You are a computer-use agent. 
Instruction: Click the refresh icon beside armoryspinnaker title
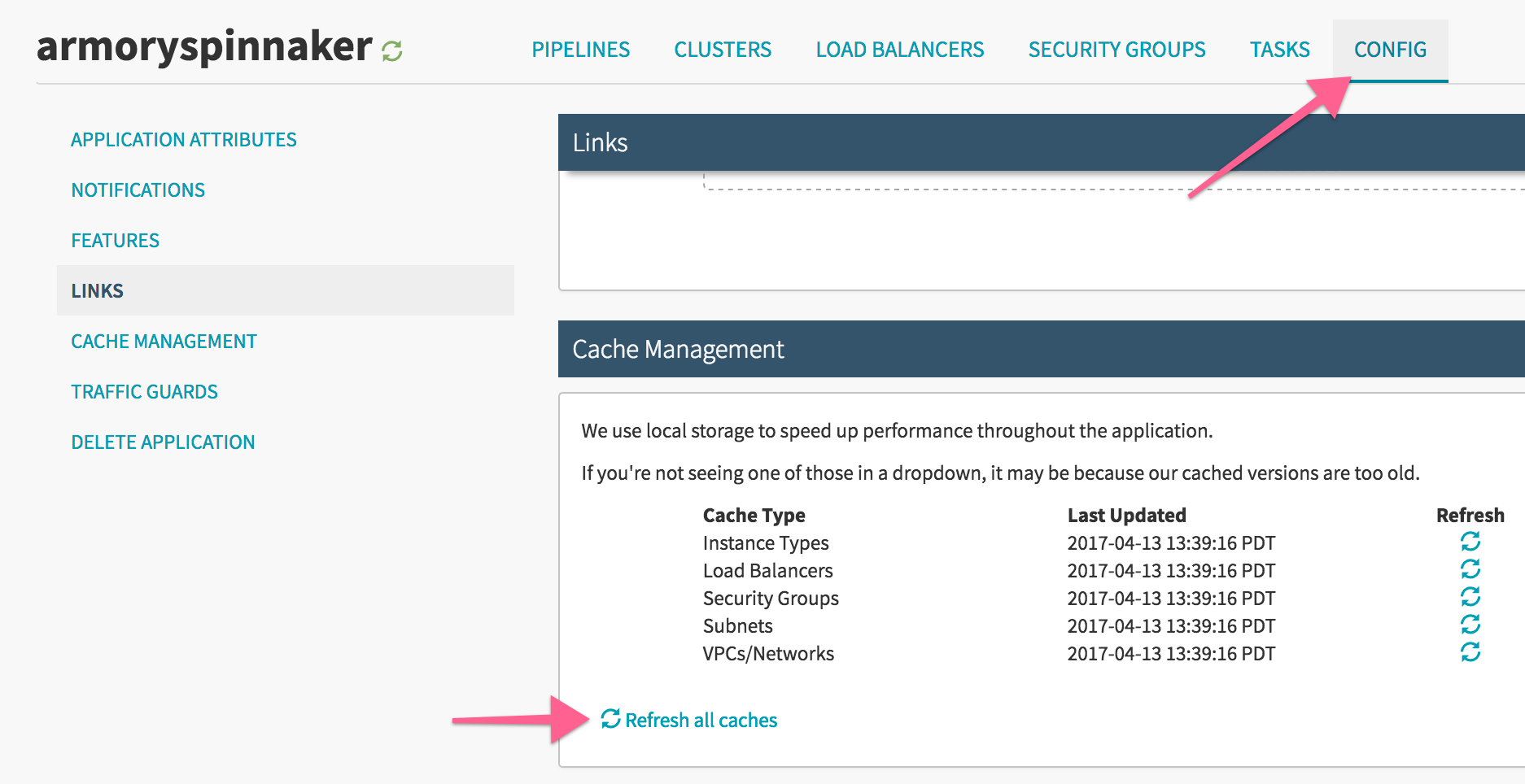click(x=392, y=51)
